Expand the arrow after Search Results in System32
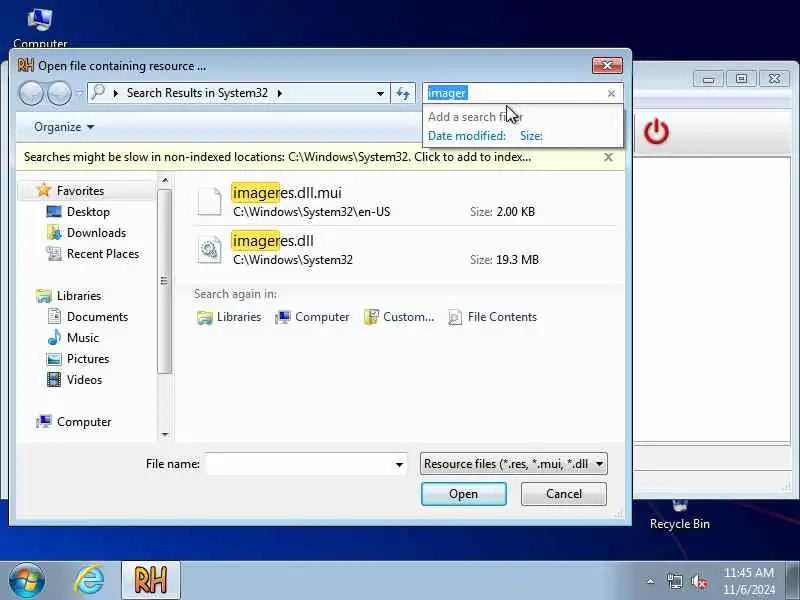 pyautogui.click(x=280, y=93)
